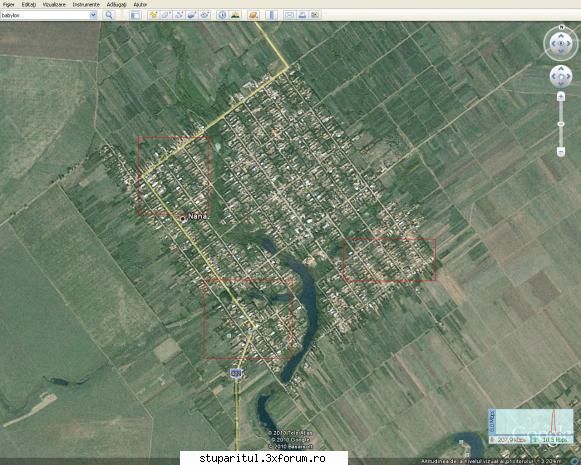Screen dimensions: 581x465
Task: Pan north with move joystick up arrow
Action: (x=561, y=69)
